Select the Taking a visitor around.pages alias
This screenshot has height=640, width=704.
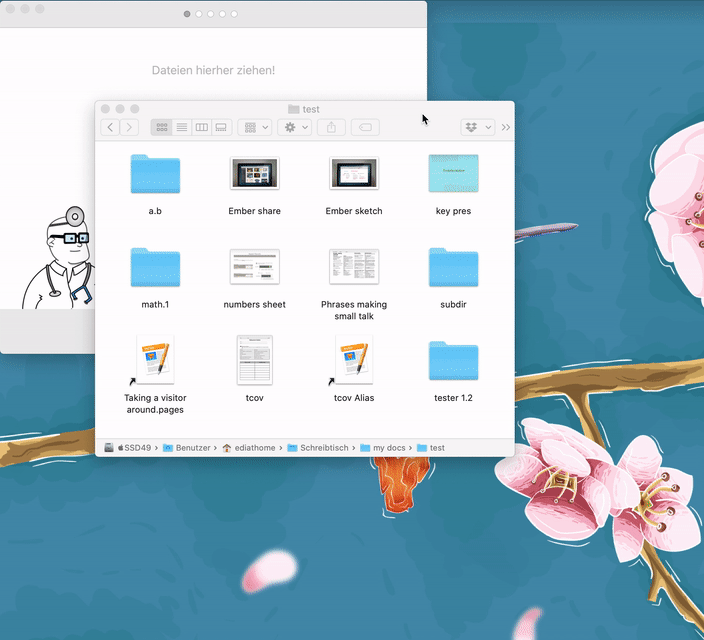[x=155, y=360]
